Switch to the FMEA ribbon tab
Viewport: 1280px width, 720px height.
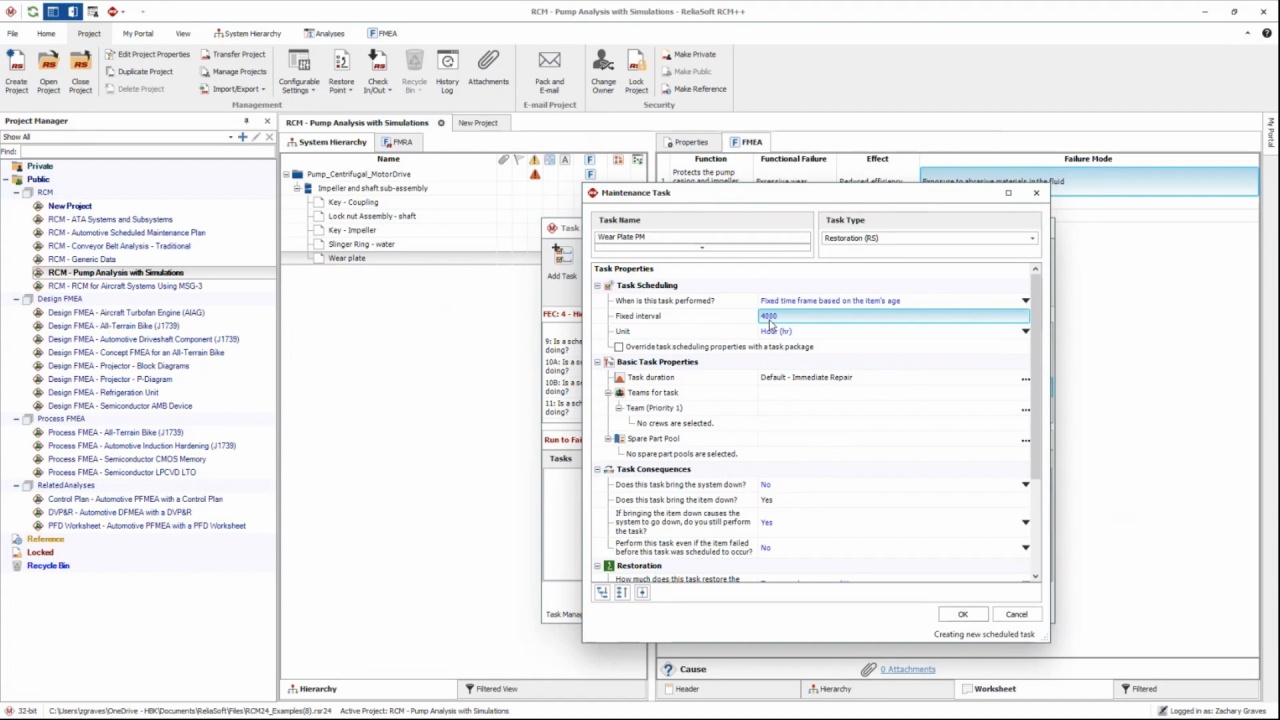(382, 33)
